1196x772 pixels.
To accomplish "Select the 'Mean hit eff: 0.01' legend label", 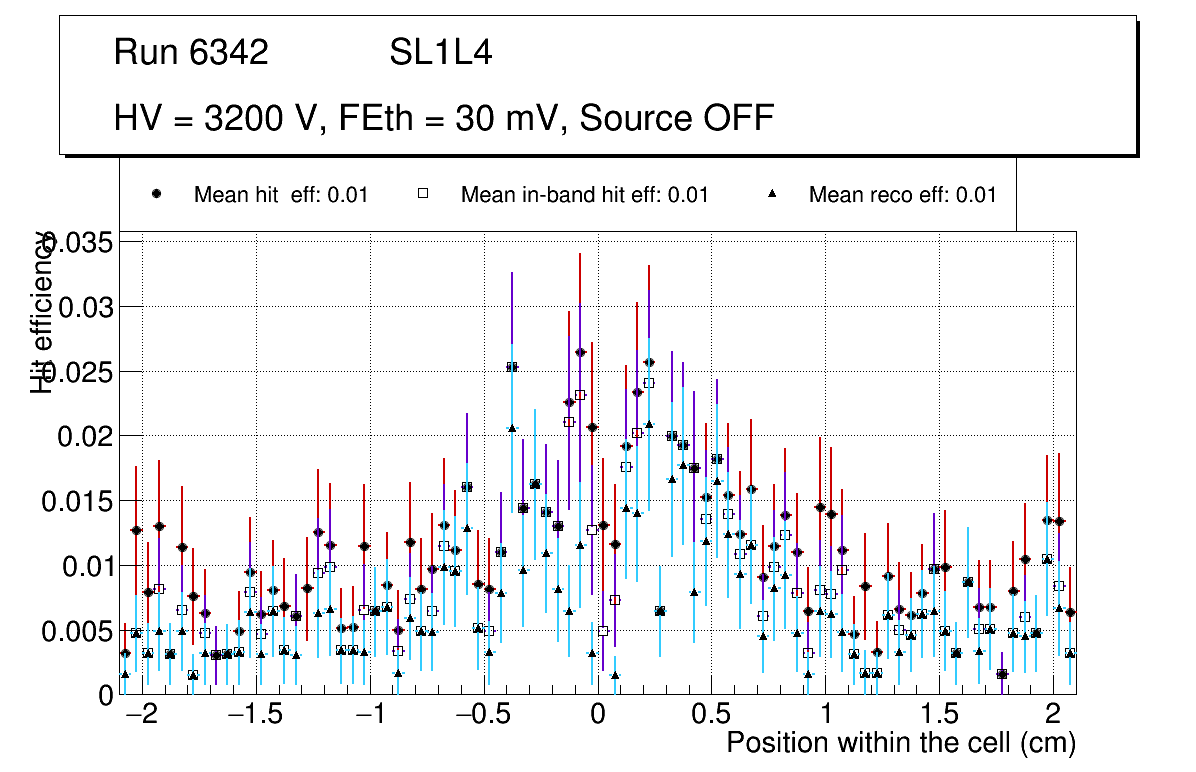I will 281,195.
